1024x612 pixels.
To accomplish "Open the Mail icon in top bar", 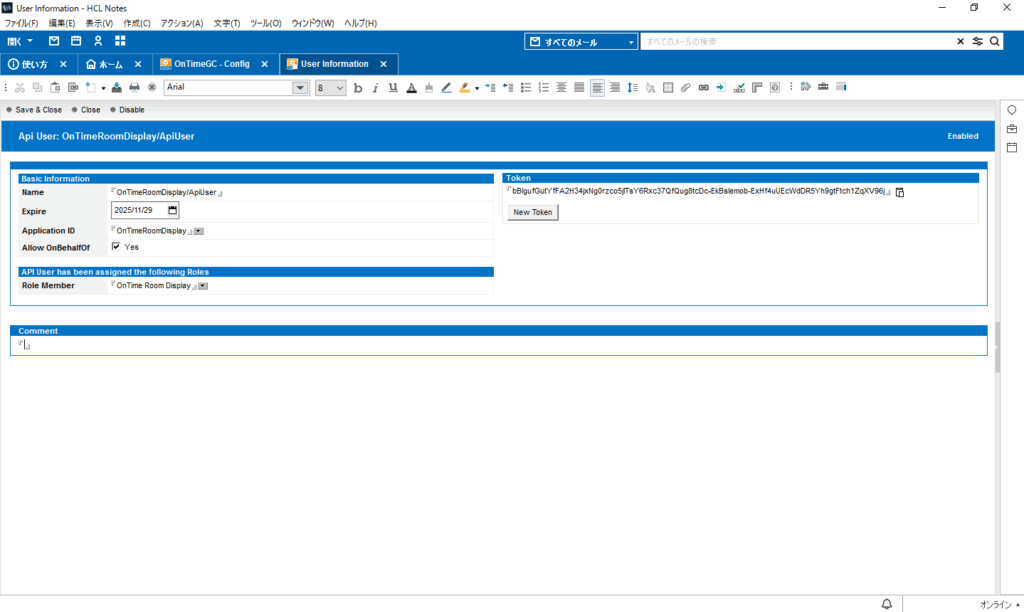I will (x=54, y=41).
